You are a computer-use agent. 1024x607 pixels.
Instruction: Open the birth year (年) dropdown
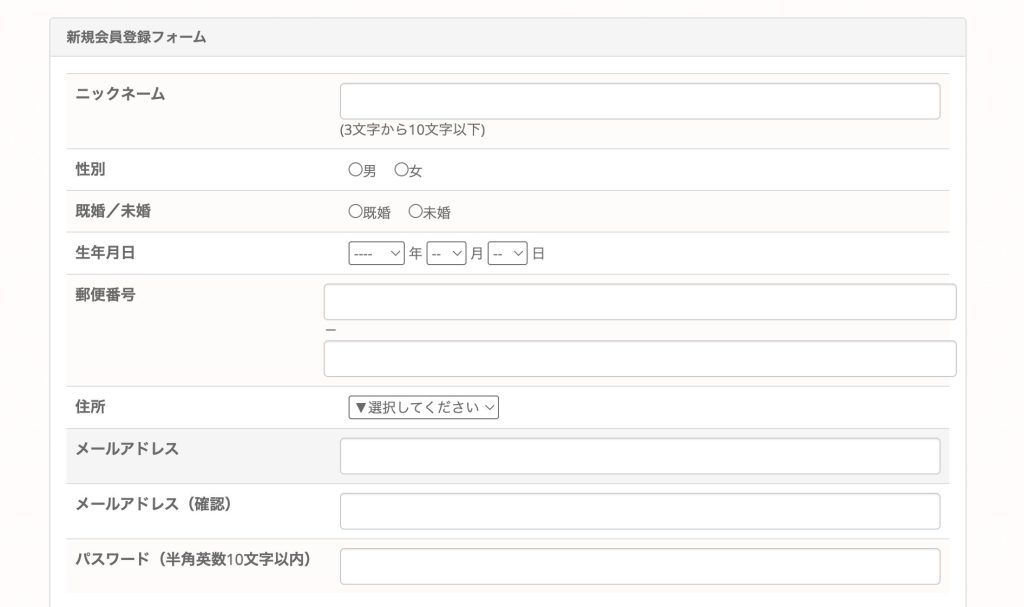click(x=376, y=254)
